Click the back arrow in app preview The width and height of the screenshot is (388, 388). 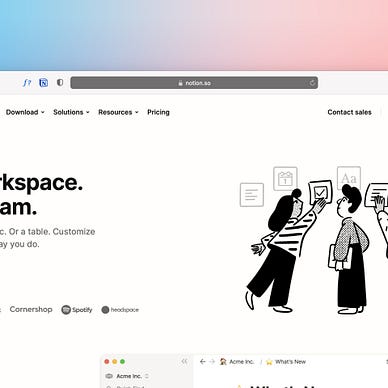click(203, 361)
